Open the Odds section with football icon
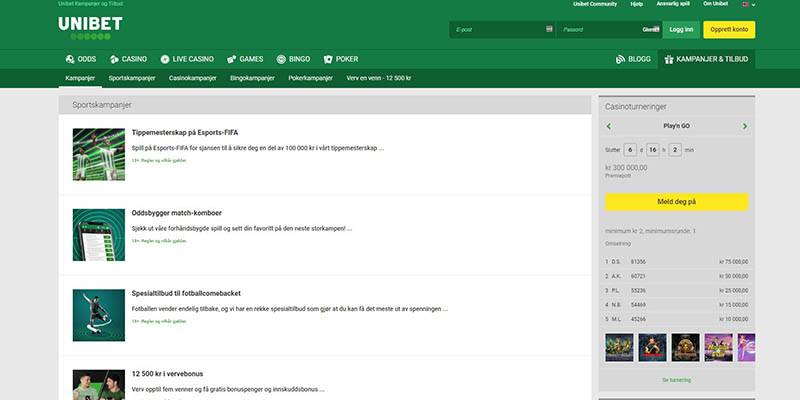This screenshot has width=800, height=400. click(x=81, y=59)
